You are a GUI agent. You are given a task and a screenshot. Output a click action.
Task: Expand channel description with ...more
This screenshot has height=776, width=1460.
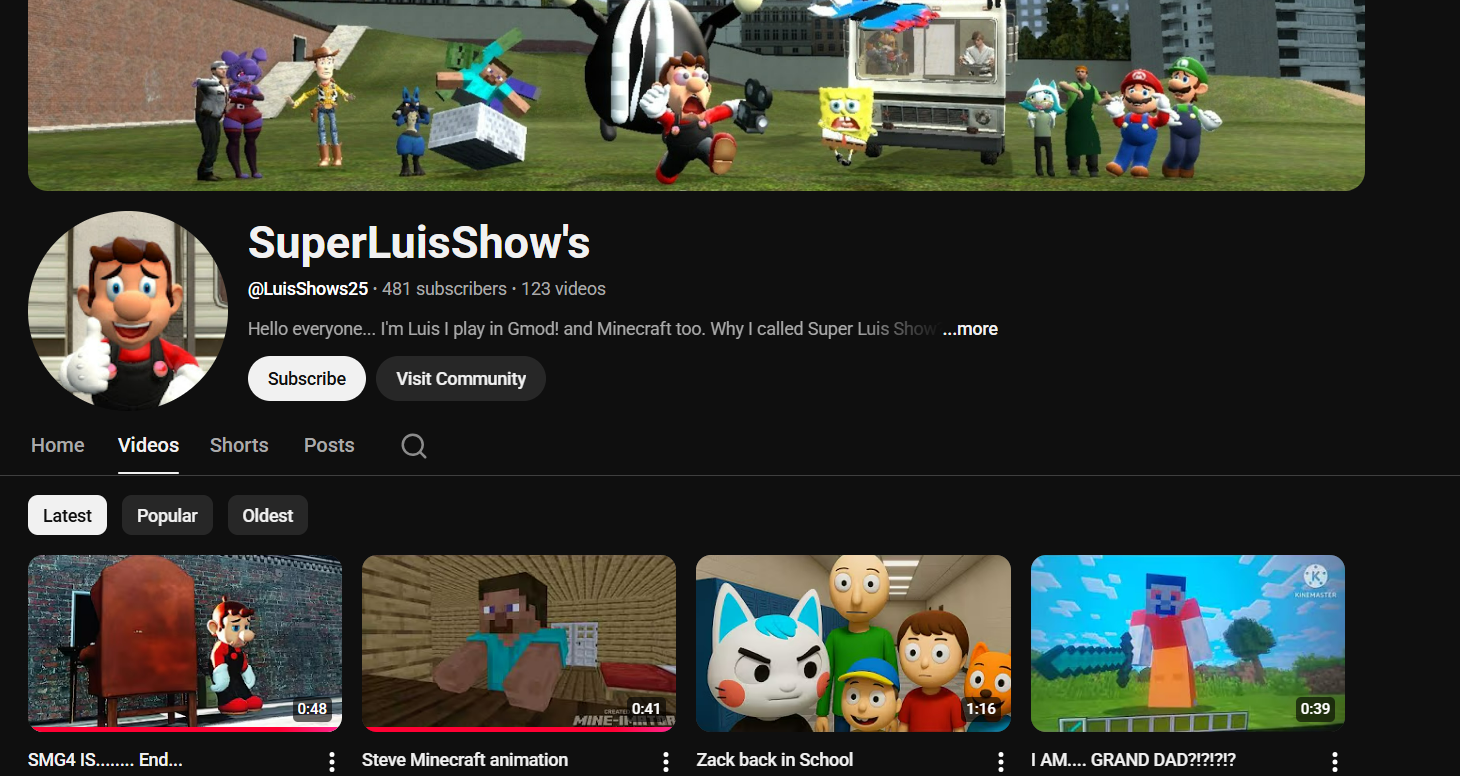[970, 329]
